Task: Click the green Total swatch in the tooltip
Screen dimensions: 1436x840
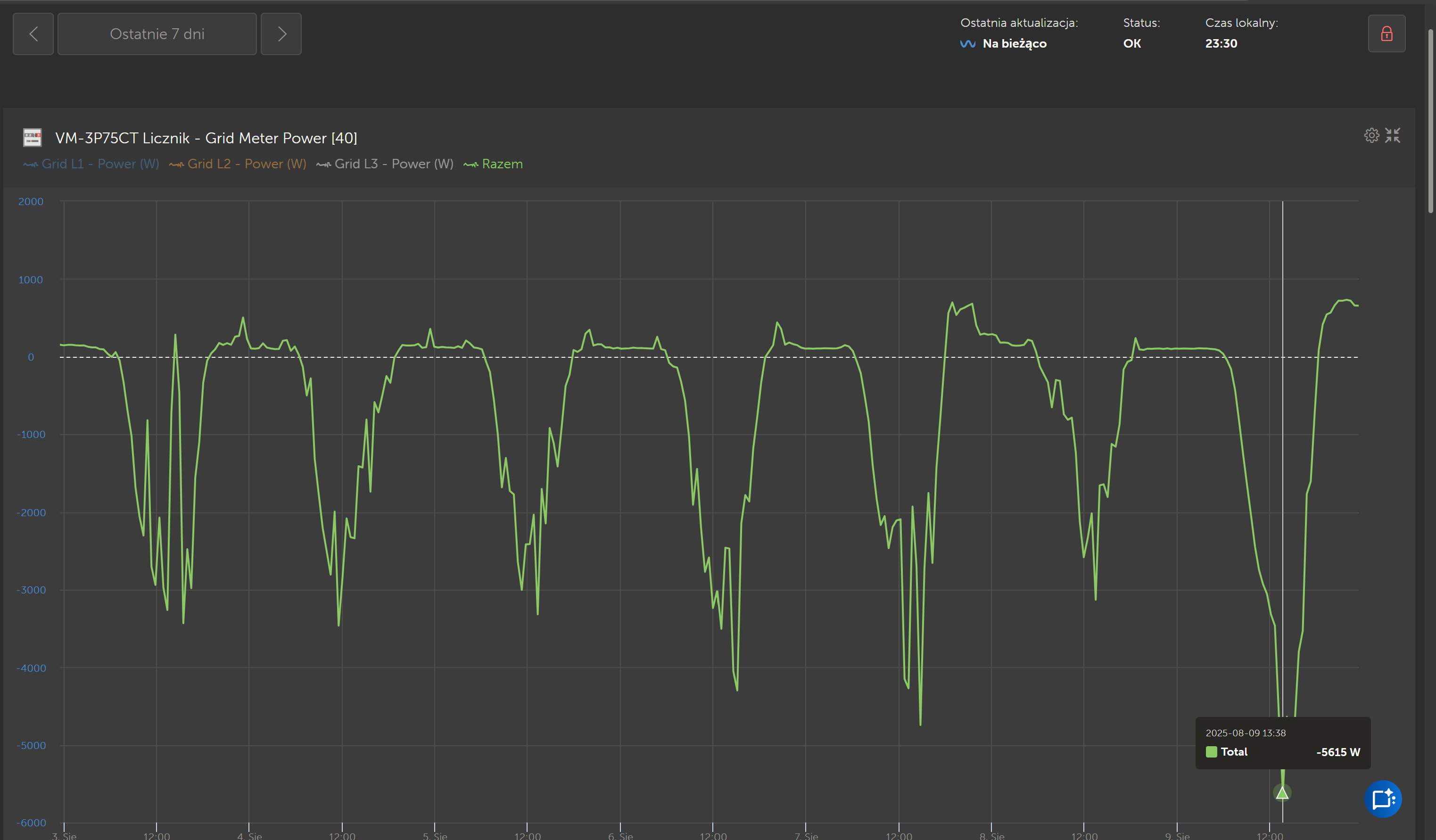Action: pos(1212,752)
